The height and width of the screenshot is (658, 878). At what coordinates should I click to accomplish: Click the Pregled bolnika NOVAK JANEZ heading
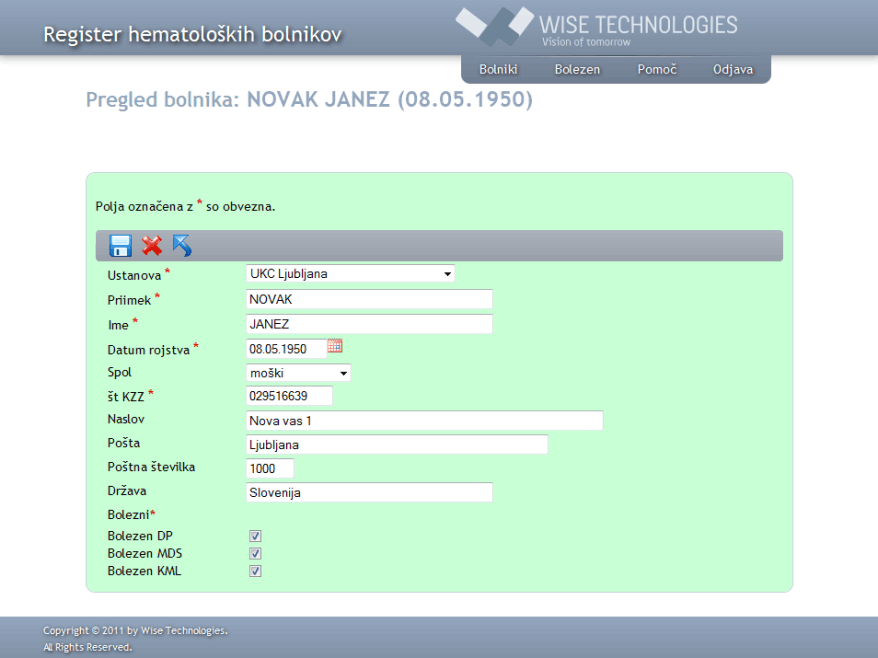(x=309, y=100)
